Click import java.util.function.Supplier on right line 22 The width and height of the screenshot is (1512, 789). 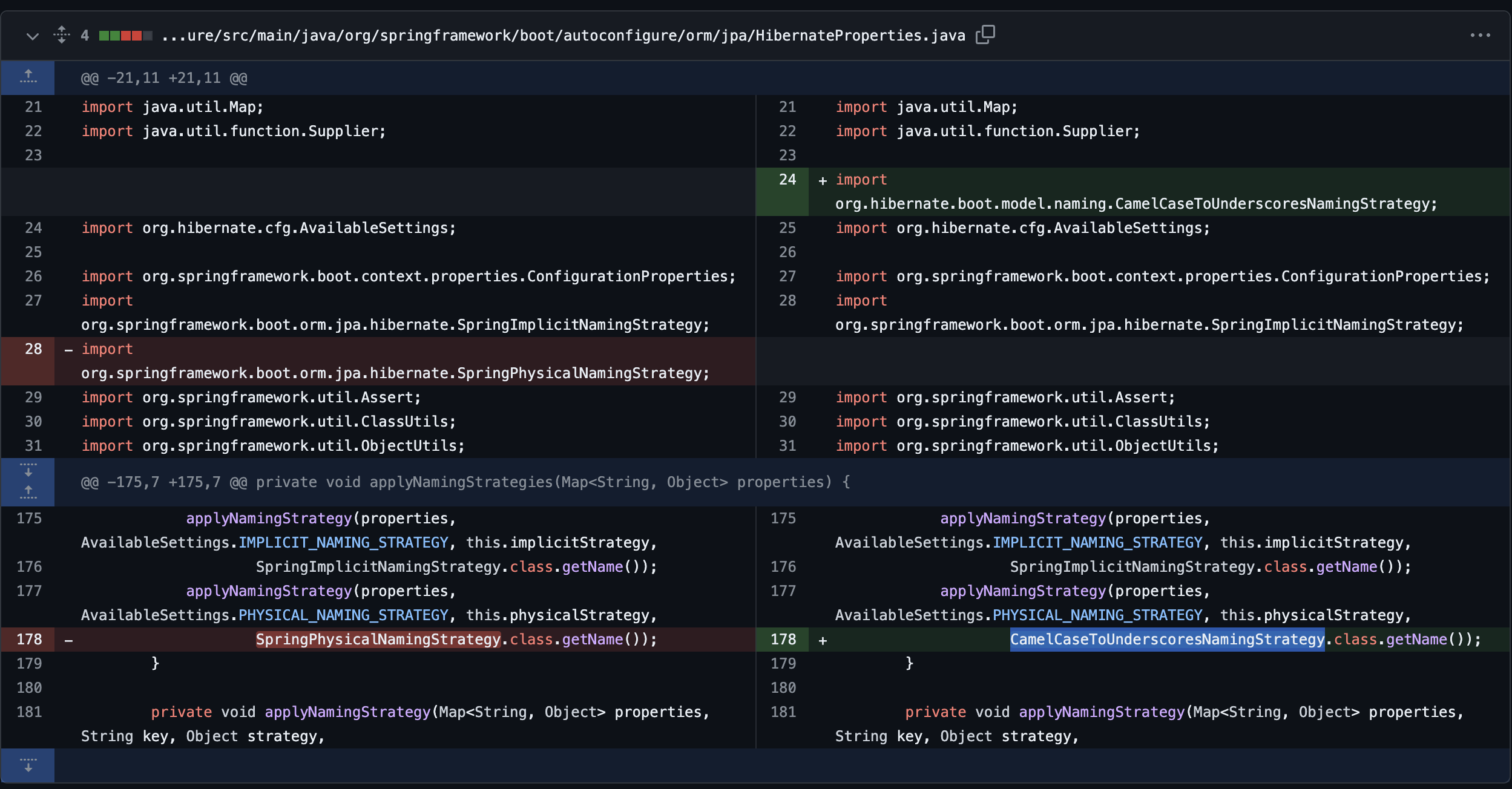tap(988, 131)
